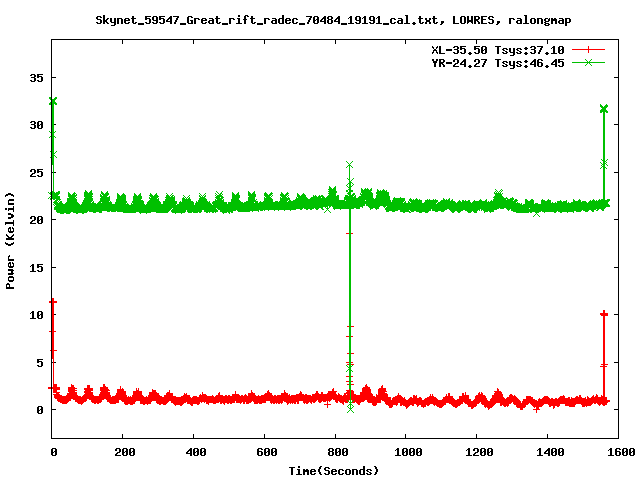Click the green peak marker at plot start
The height and width of the screenshot is (480, 640).
coord(53,101)
